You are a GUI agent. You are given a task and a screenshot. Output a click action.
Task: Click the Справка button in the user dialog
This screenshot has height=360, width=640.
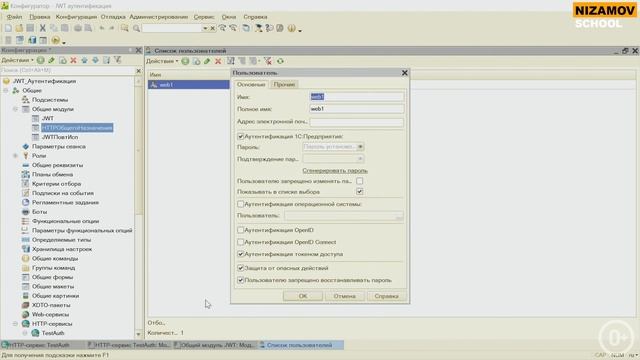click(x=386, y=296)
